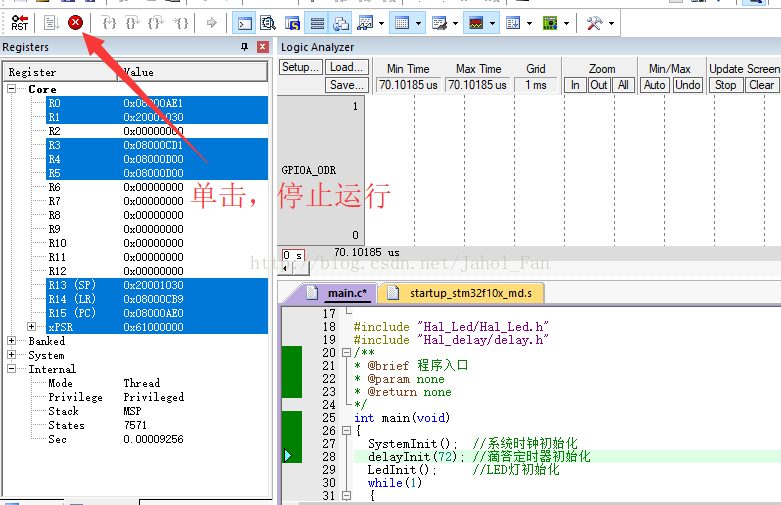Expand the xPSR register node

click(x=31, y=327)
